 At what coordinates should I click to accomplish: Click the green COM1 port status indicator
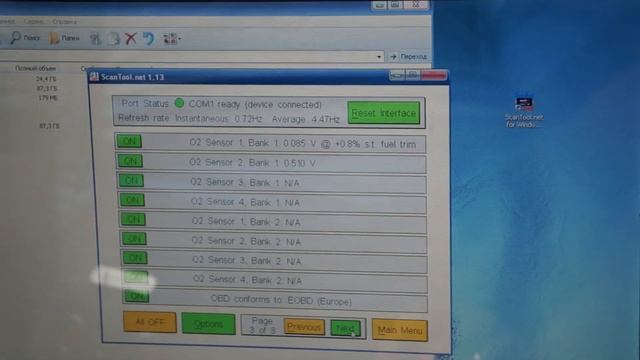[x=179, y=103]
